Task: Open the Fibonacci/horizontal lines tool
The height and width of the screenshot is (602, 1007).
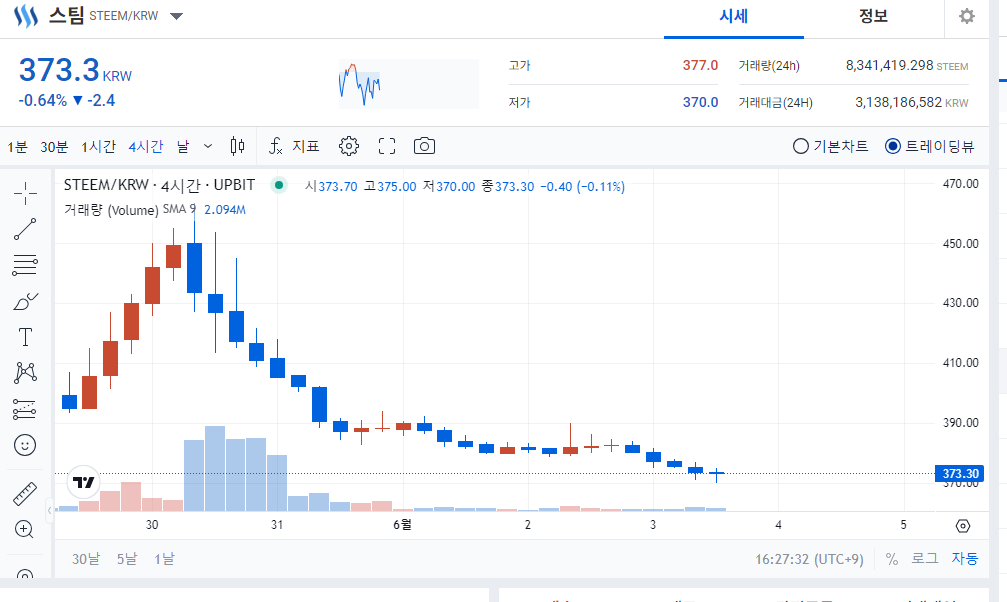Action: click(25, 265)
